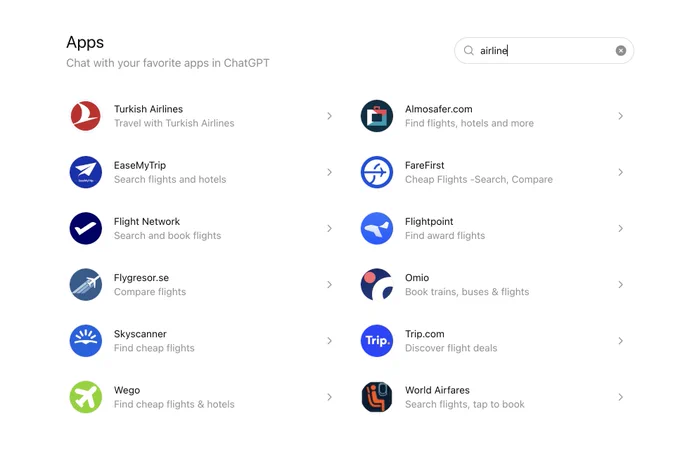The height and width of the screenshot is (468, 680).
Task: Click "Find award flights" description
Action: coord(445,236)
